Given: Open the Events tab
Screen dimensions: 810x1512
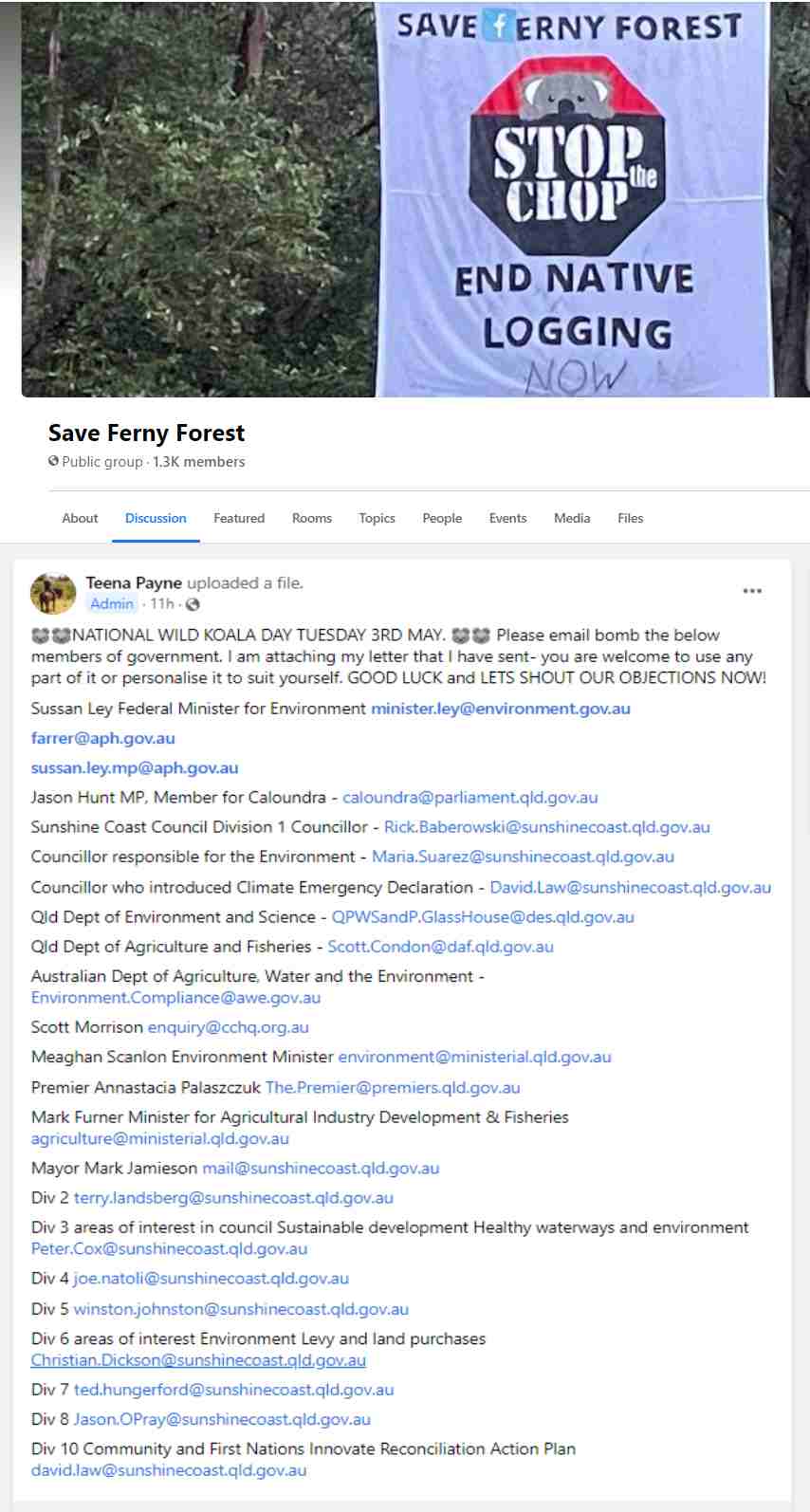Looking at the screenshot, I should pos(507,518).
